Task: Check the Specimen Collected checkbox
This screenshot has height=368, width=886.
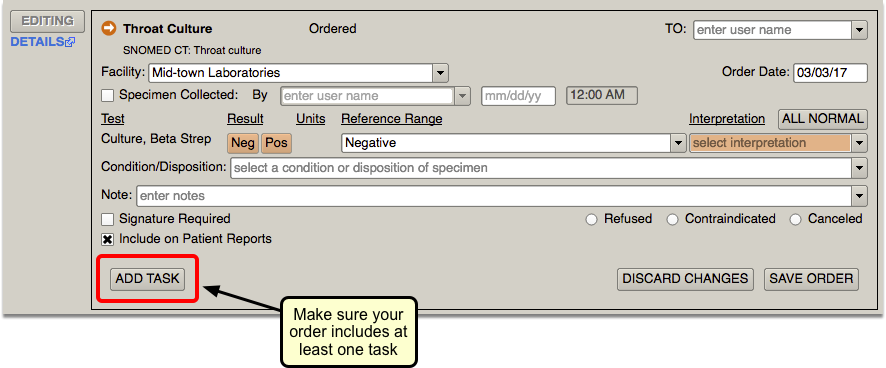Action: pos(107,96)
